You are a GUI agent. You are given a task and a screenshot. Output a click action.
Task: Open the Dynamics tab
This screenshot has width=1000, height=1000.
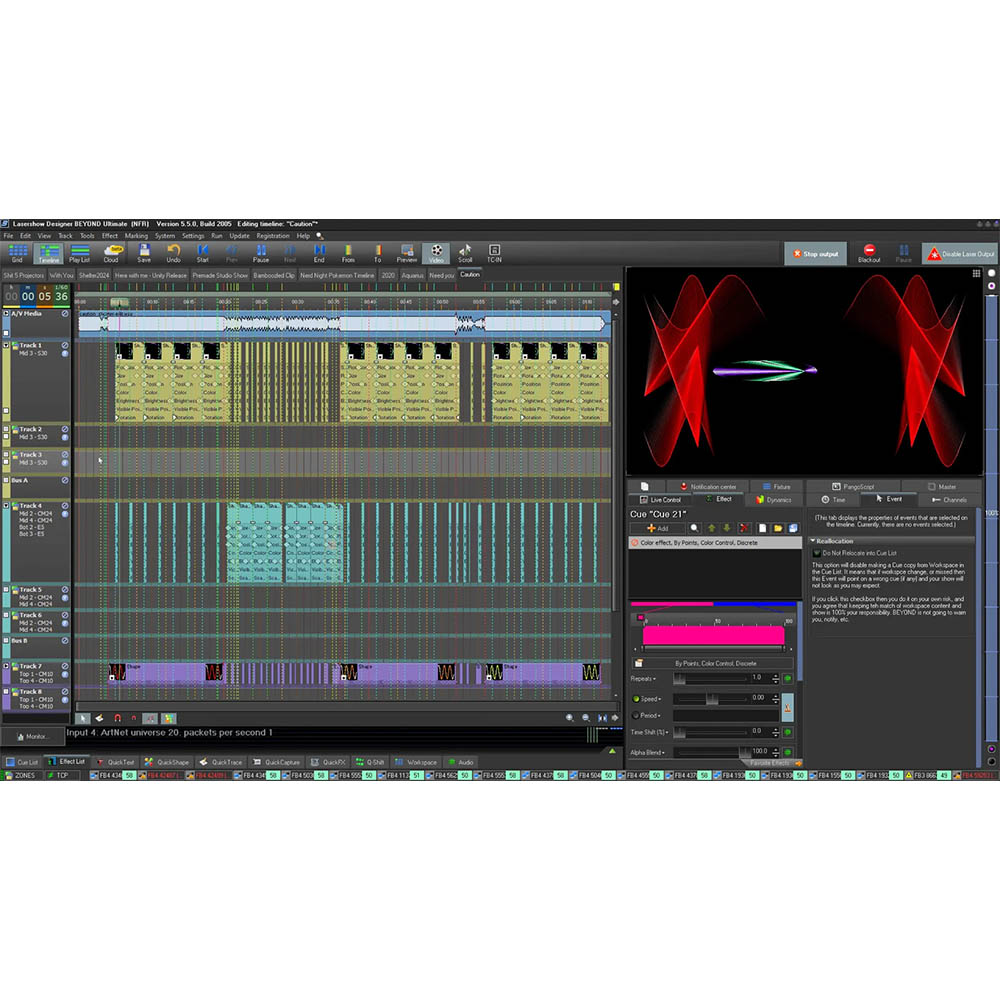click(773, 499)
